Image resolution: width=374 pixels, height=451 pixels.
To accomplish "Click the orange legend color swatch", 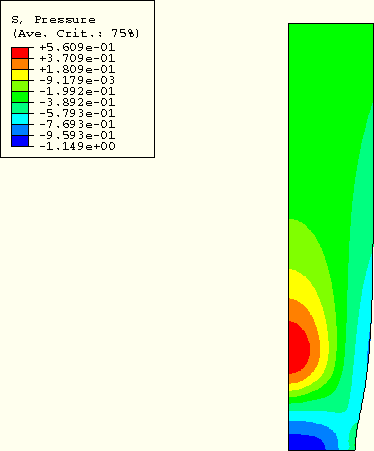I will coord(20,64).
